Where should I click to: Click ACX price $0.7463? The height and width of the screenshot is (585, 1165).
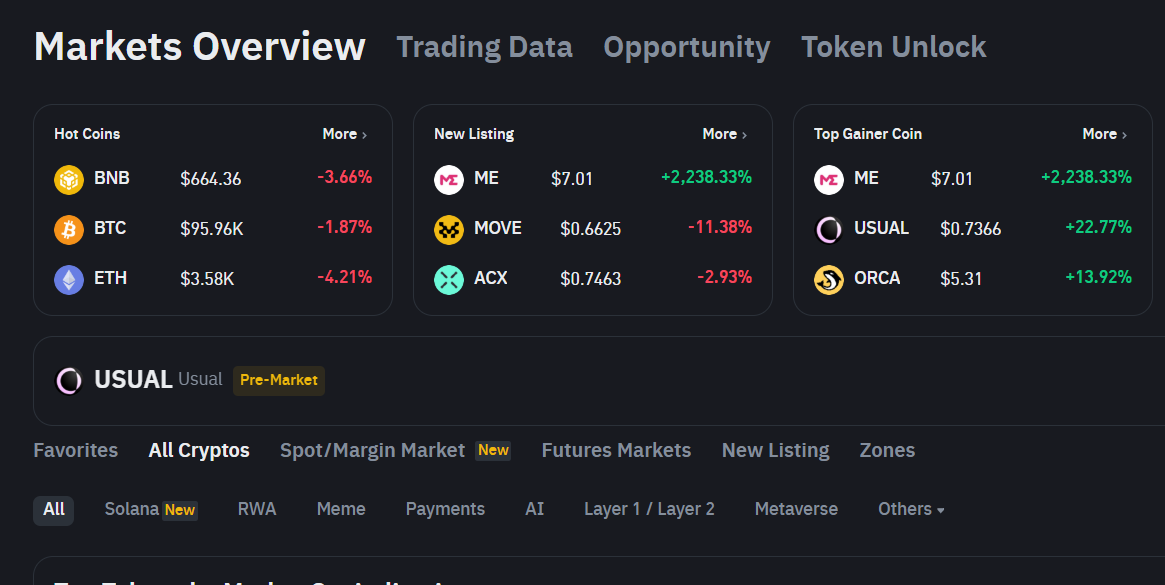[x=591, y=279]
